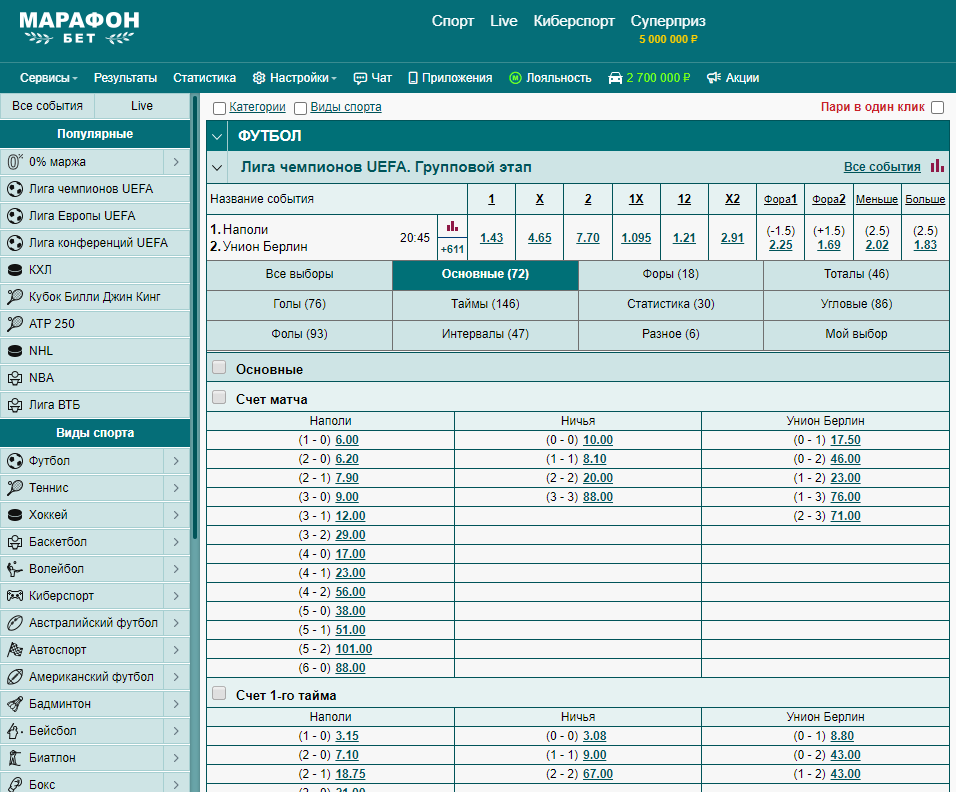Click the football icon beside Лига чемпионов UEFA
Image resolution: width=956 pixels, height=792 pixels.
tap(15, 189)
